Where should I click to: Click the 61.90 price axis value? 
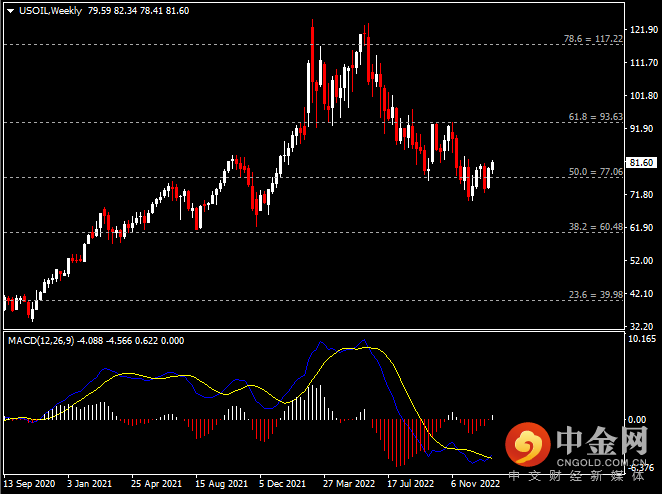[x=642, y=228]
